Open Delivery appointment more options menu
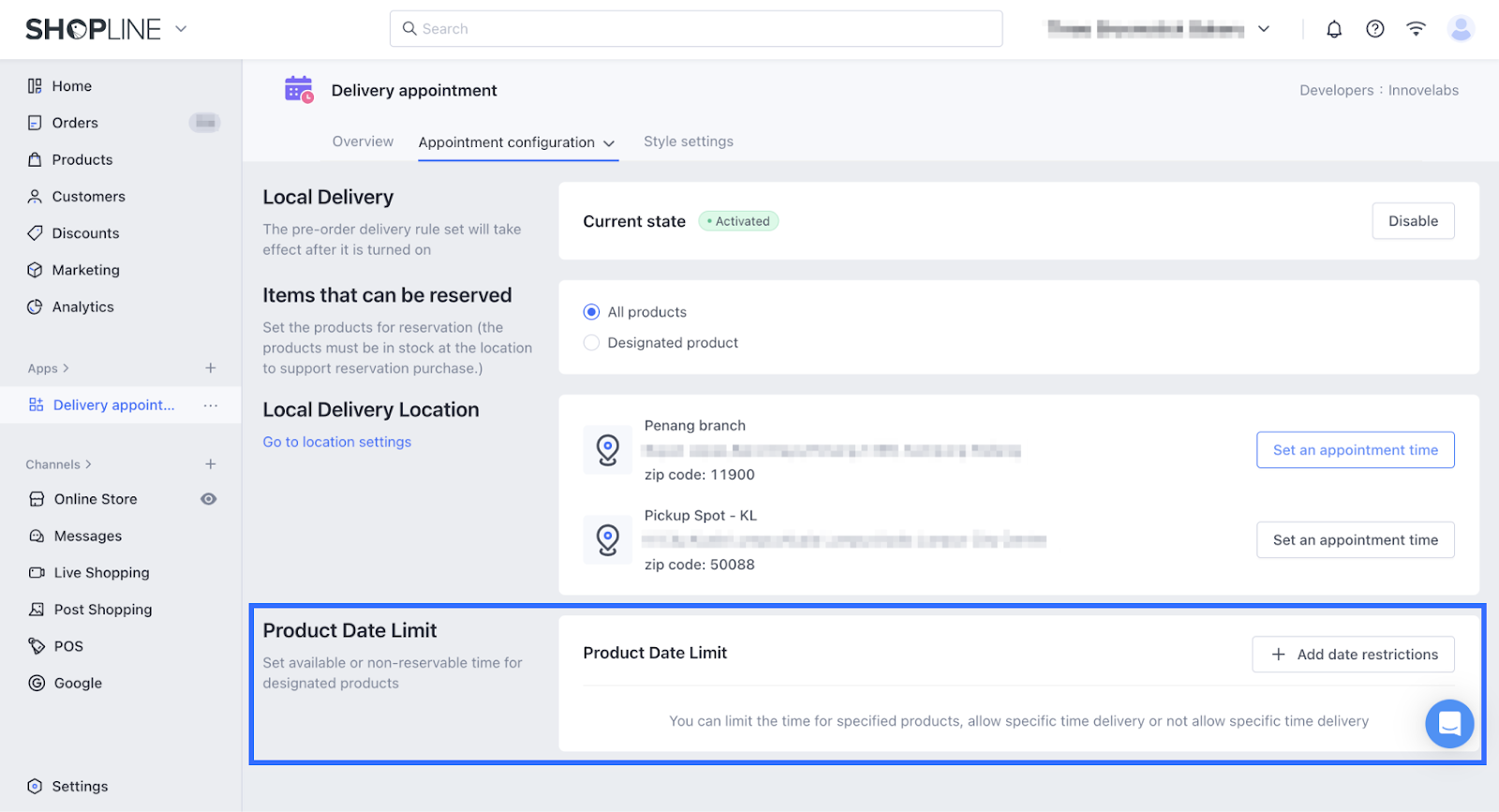This screenshot has height=812, width=1499. [211, 406]
